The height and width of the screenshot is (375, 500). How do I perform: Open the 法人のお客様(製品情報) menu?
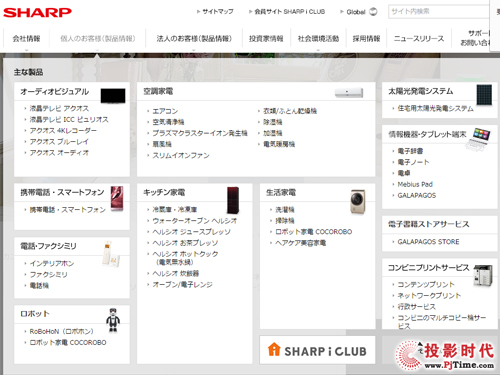pos(194,39)
